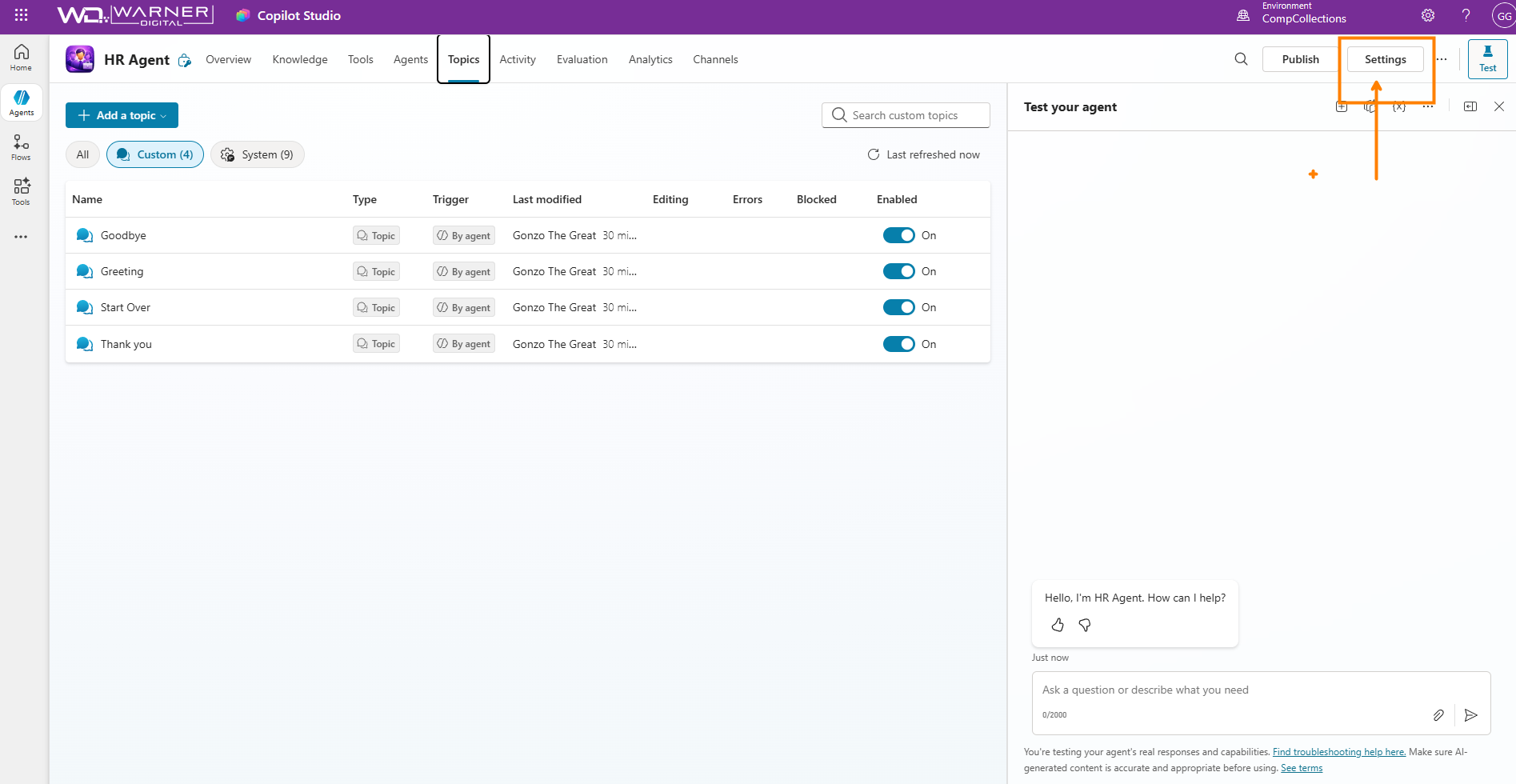This screenshot has height=784, width=1516.
Task: Open the app launcher waffle icon
Action: pyautogui.click(x=22, y=15)
